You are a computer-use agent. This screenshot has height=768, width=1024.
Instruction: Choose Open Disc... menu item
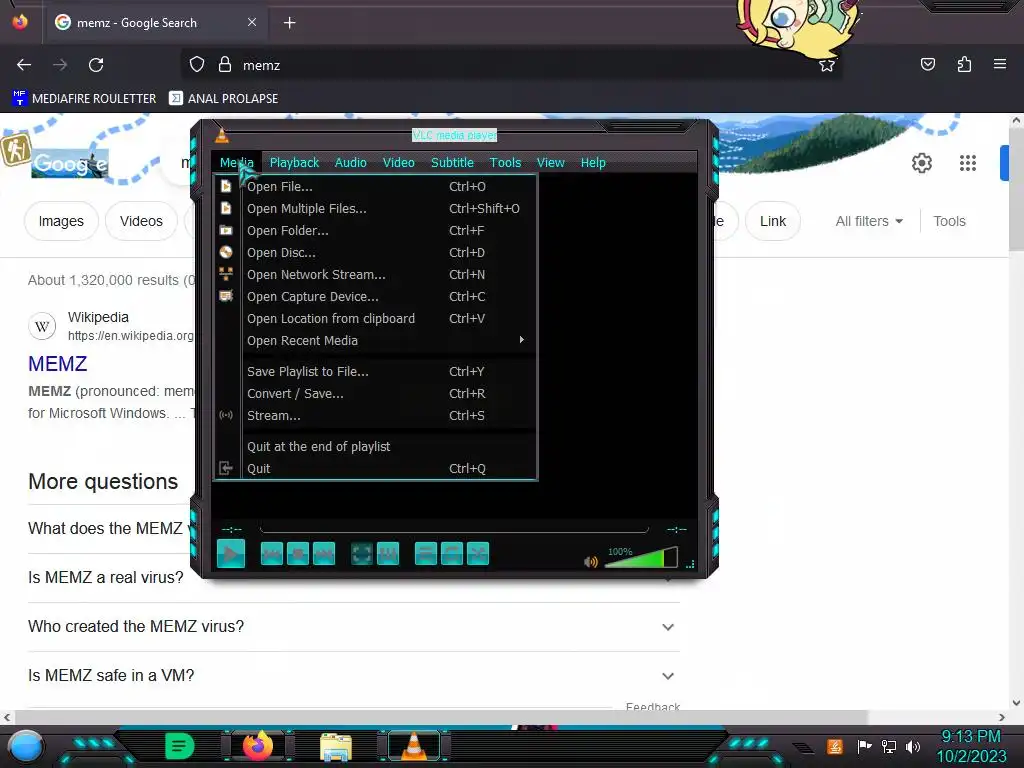[390, 253]
